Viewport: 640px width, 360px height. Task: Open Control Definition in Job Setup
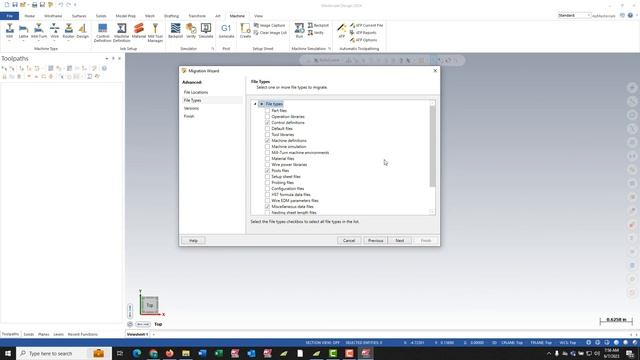point(102,32)
